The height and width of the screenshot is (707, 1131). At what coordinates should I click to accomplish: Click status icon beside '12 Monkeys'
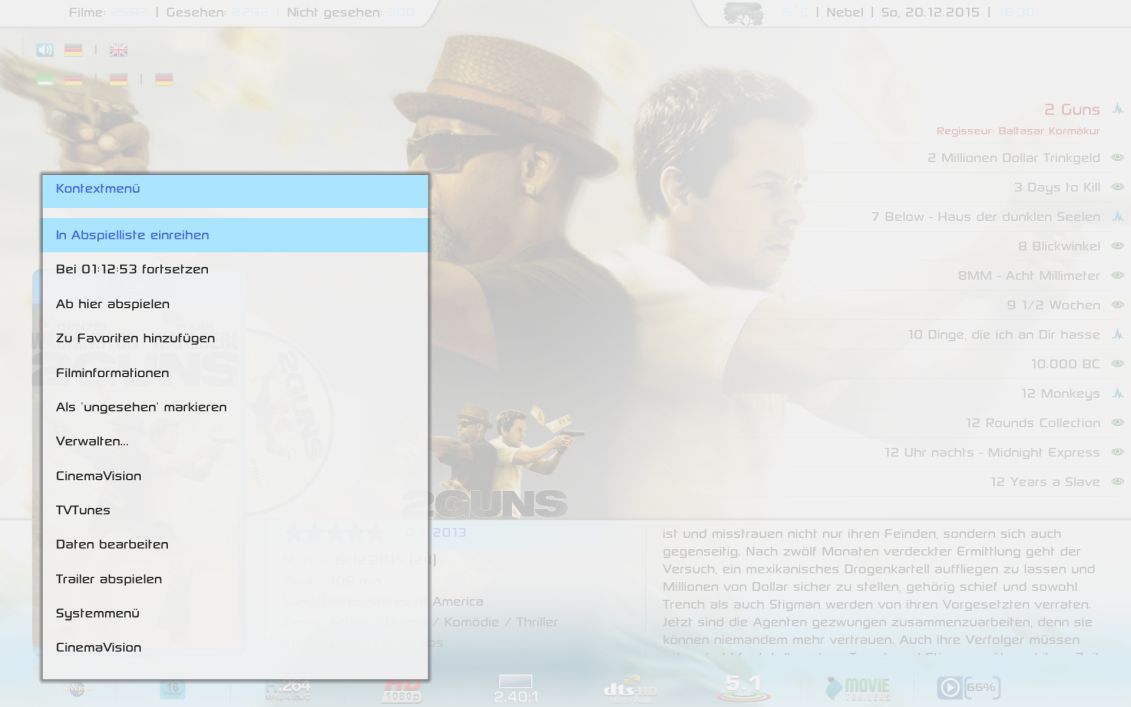point(1117,393)
